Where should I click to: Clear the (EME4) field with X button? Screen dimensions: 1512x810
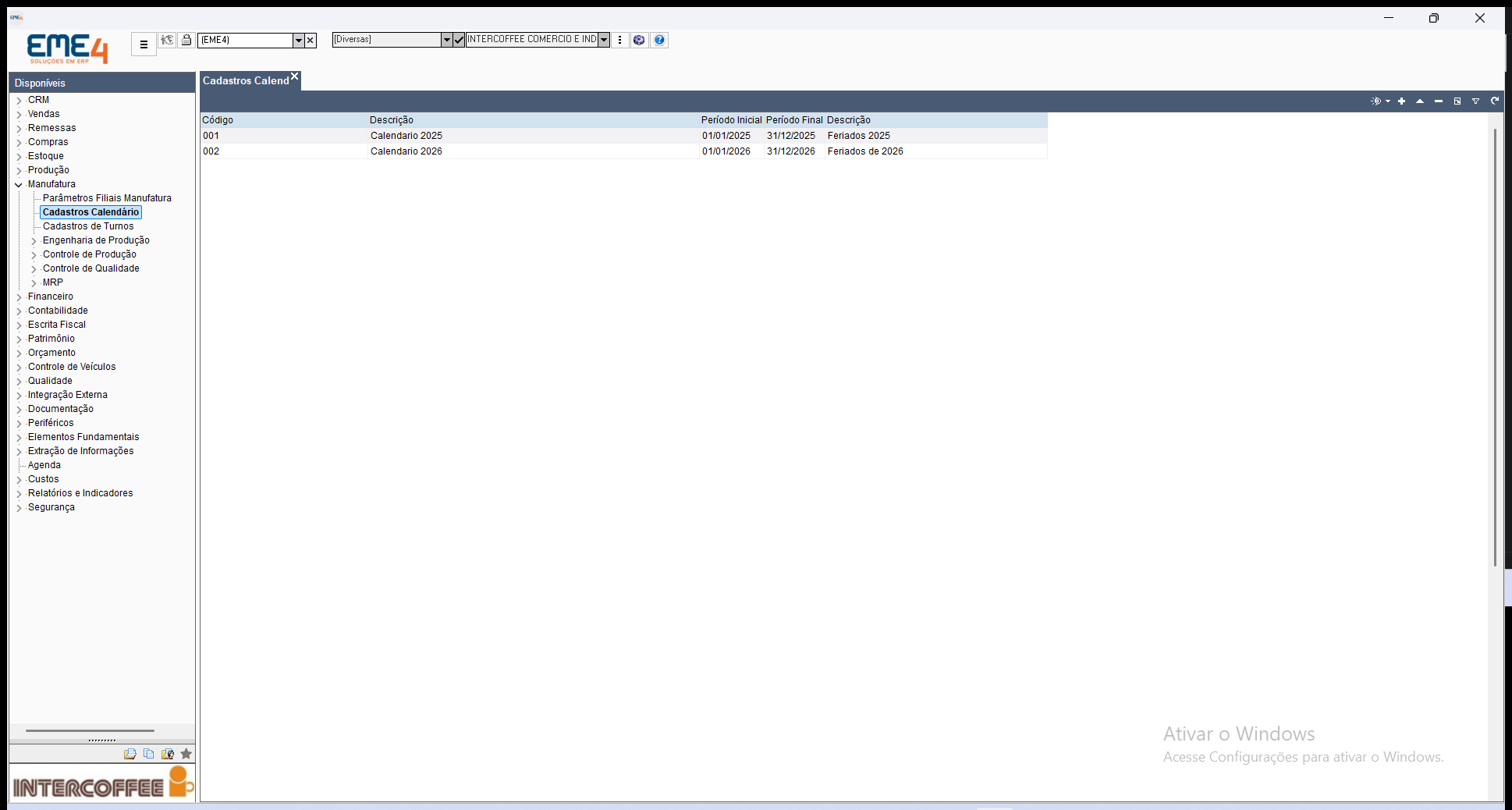[311, 40]
